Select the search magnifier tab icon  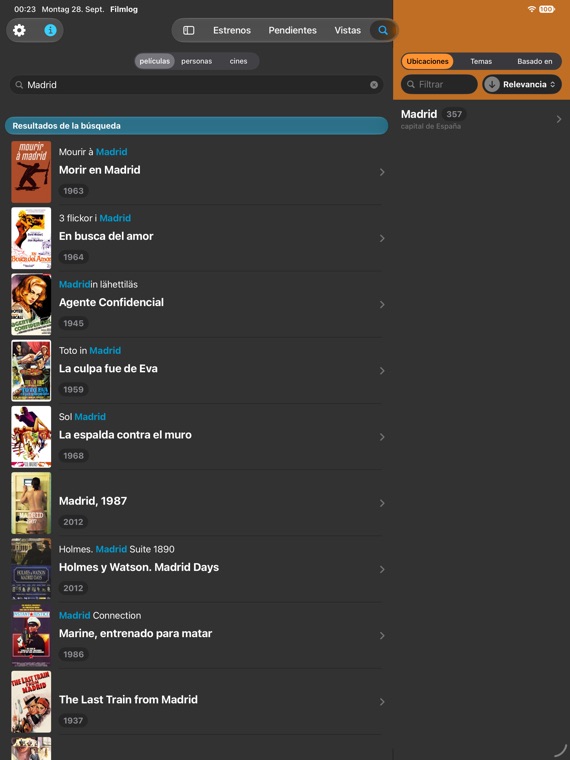pos(383,30)
